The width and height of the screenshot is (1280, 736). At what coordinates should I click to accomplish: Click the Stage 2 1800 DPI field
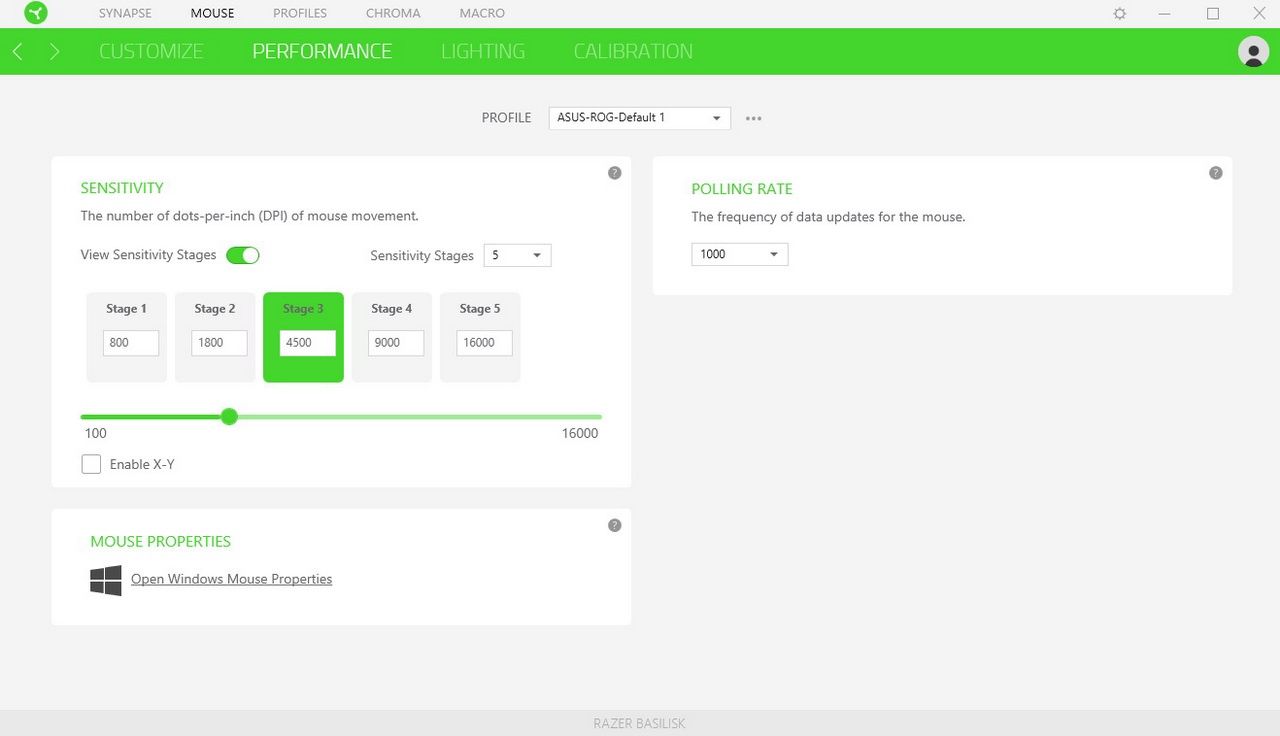(x=219, y=343)
